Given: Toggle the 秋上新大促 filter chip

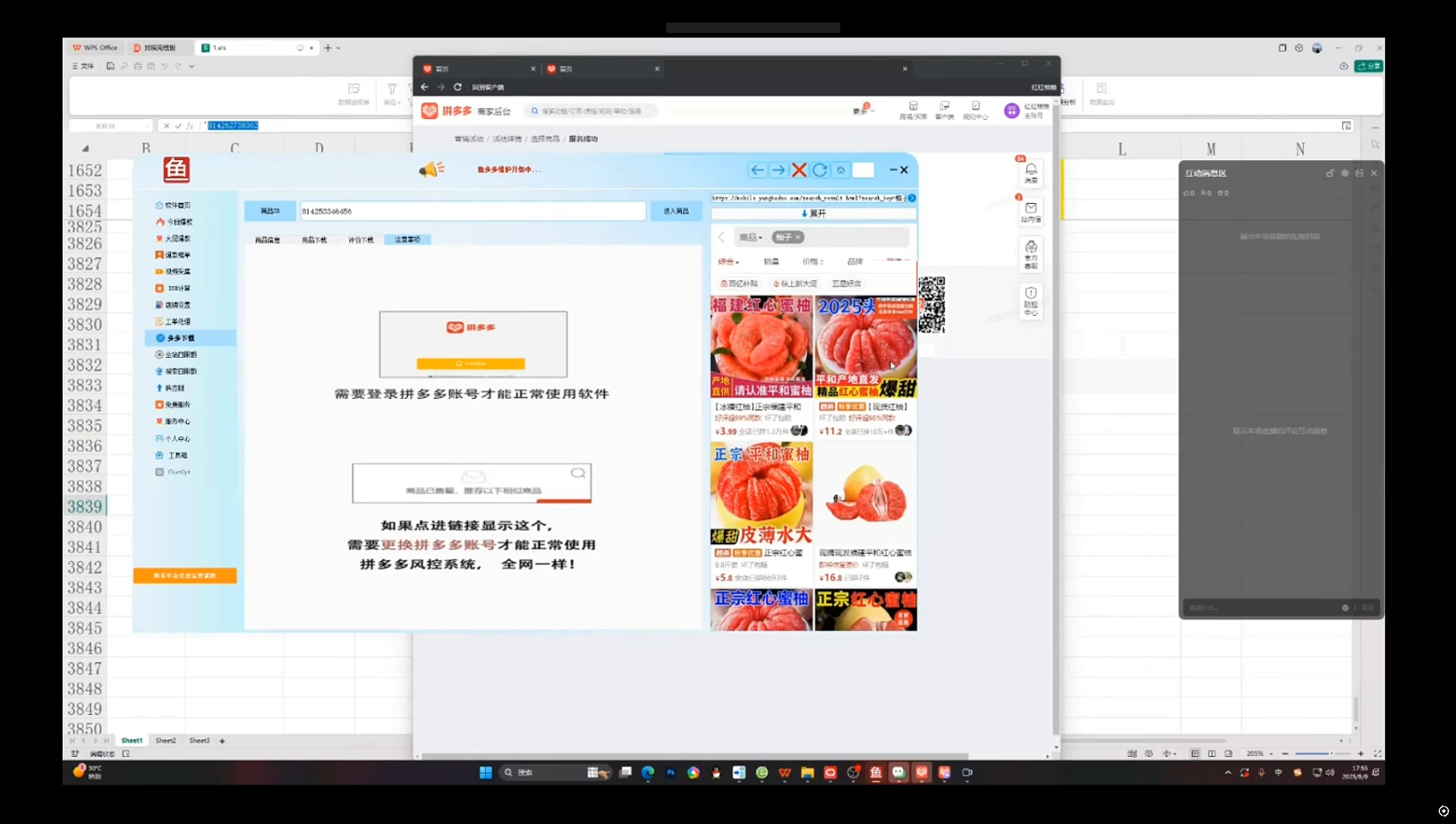Looking at the screenshot, I should [795, 284].
